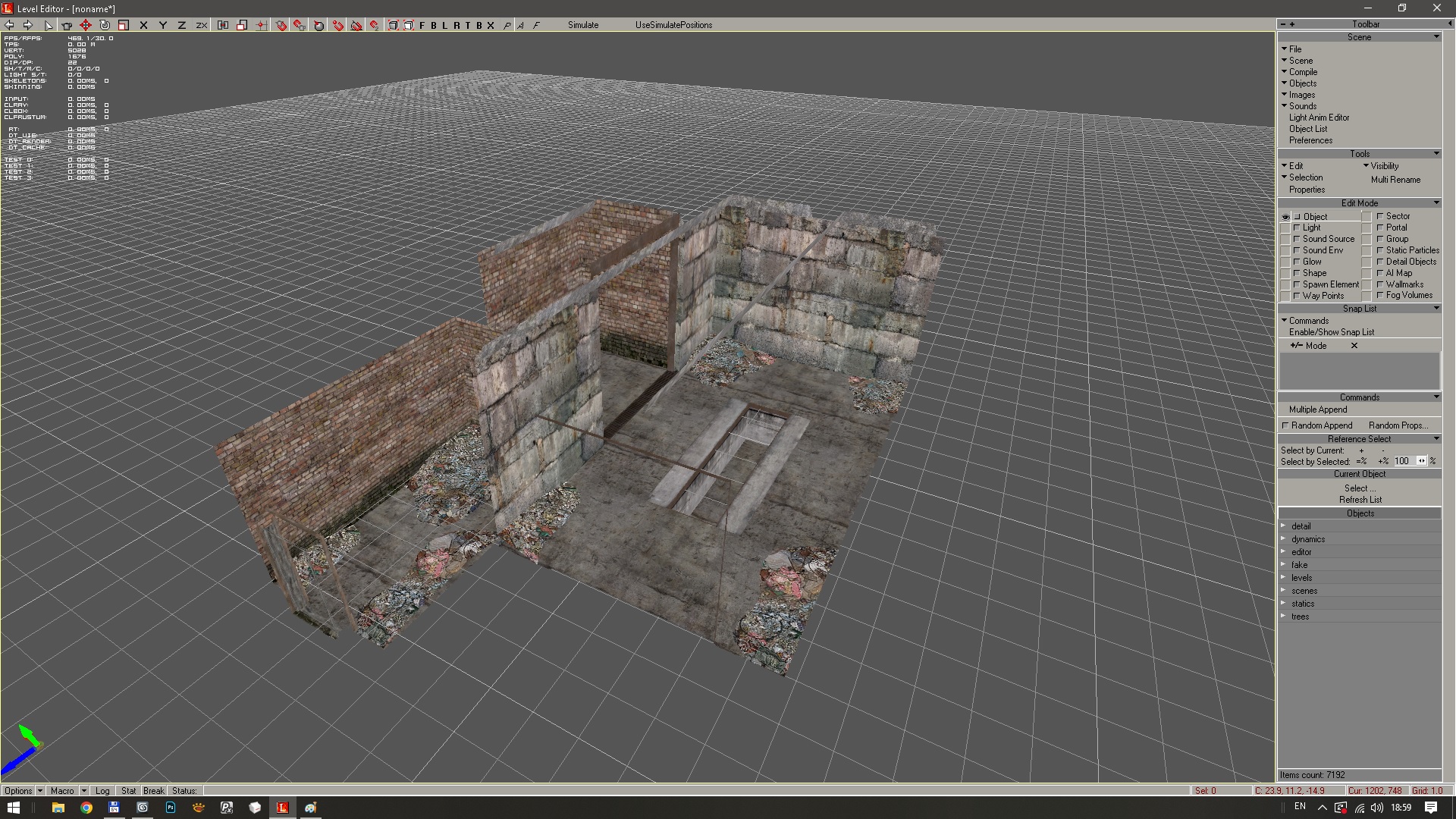Constrain to Y axis

coord(162,25)
